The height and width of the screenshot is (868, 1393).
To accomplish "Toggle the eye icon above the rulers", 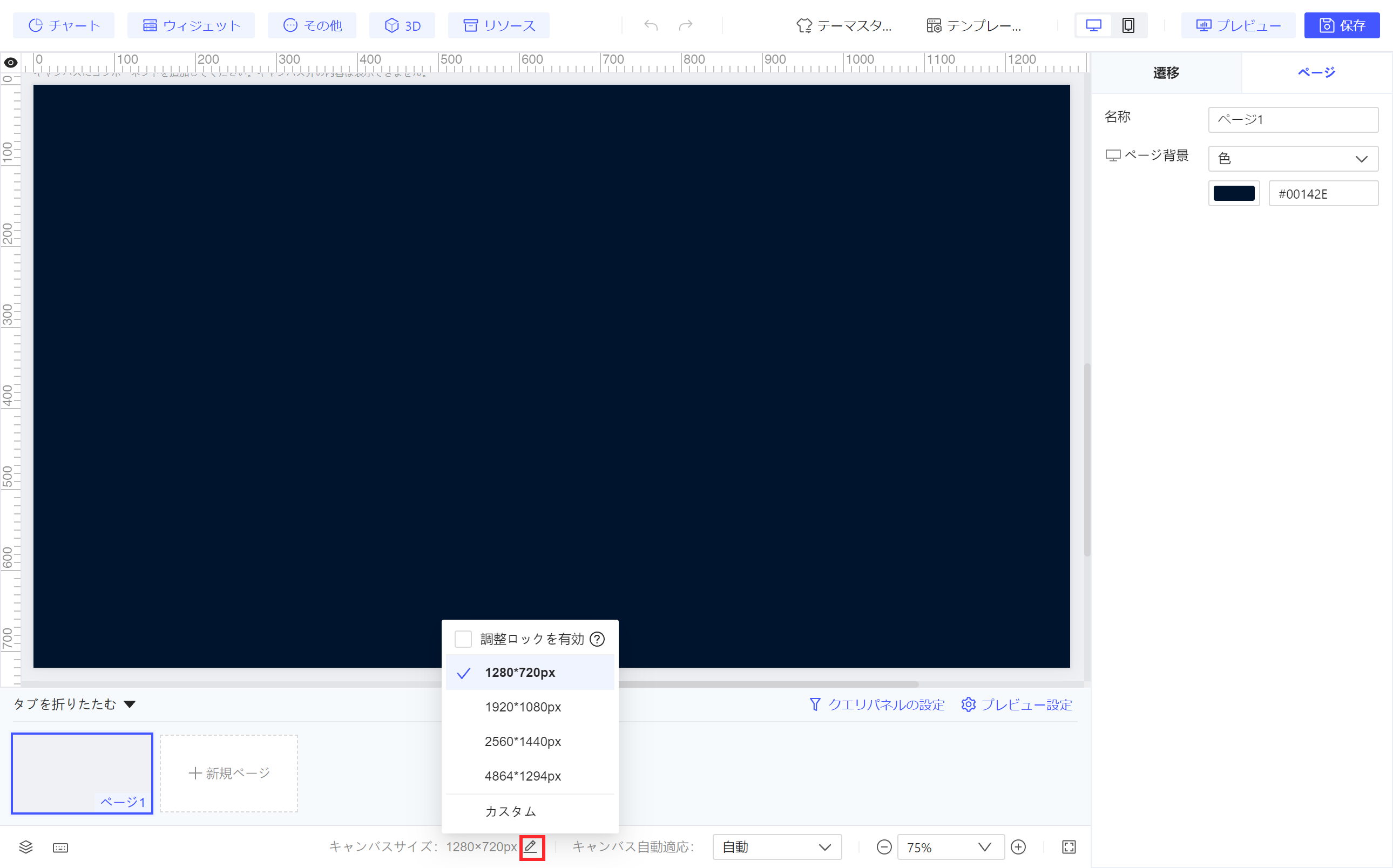I will click(x=10, y=62).
